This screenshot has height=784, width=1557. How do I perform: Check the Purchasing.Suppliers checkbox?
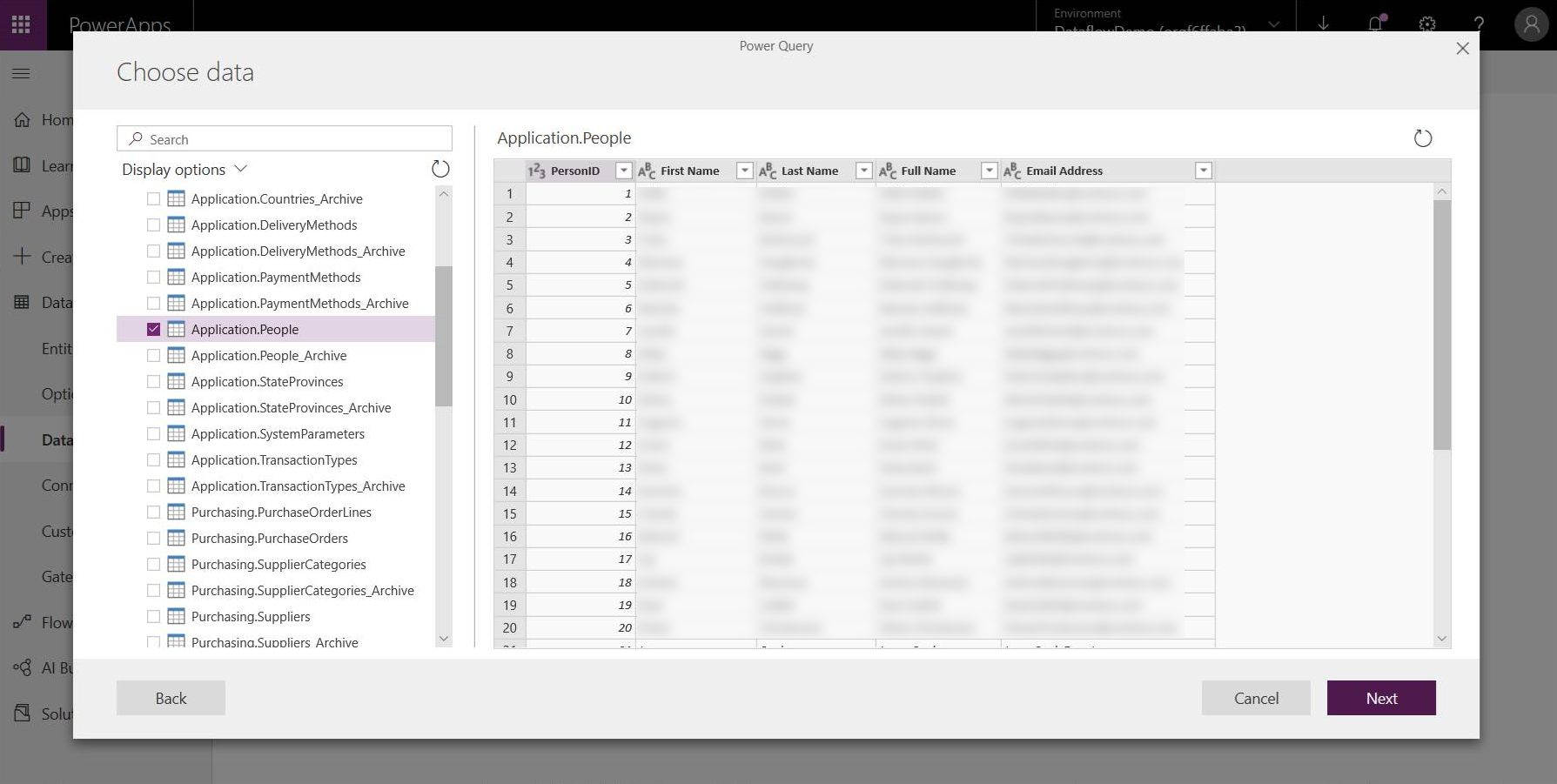153,616
